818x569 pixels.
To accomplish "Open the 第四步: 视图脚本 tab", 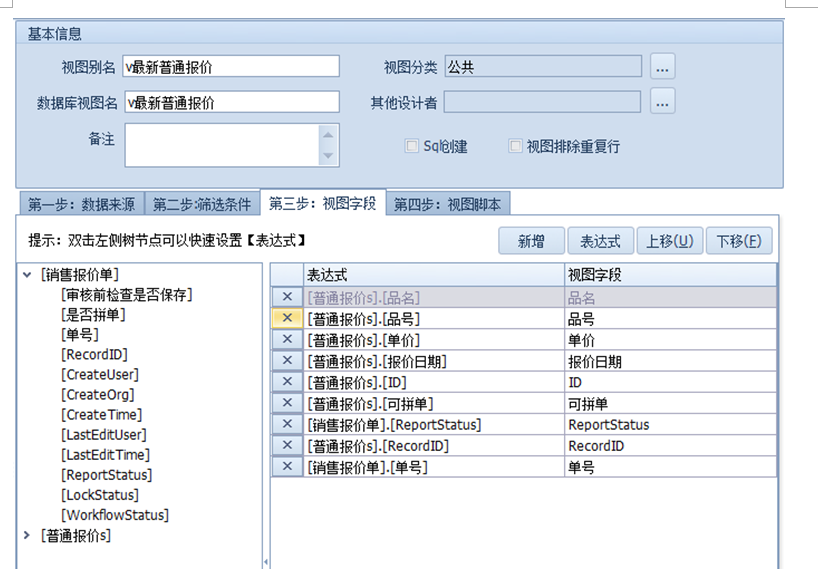I will point(449,204).
